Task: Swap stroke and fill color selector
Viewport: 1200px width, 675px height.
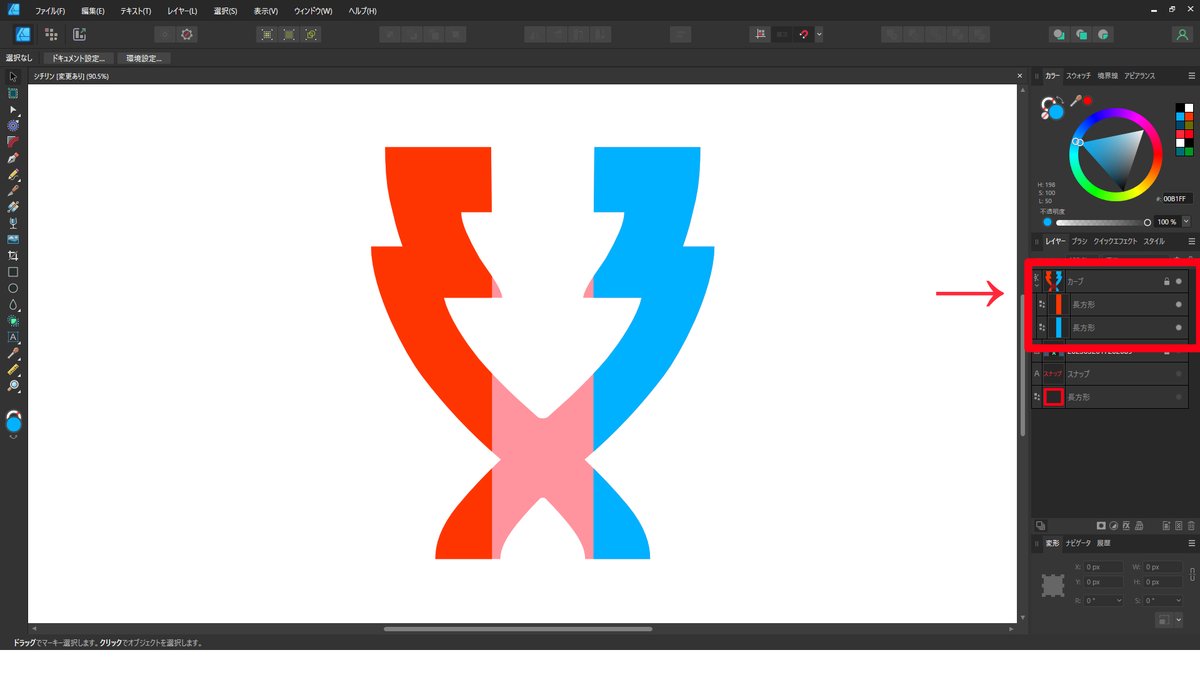Action: tap(1061, 99)
